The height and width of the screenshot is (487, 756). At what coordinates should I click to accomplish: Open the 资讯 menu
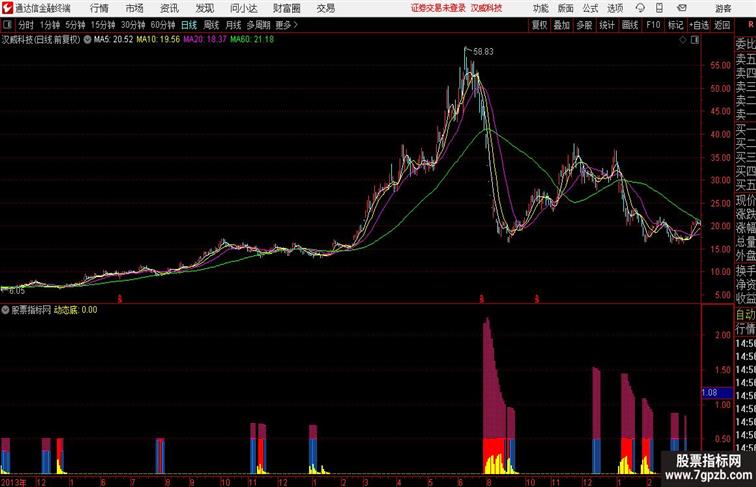169,8
